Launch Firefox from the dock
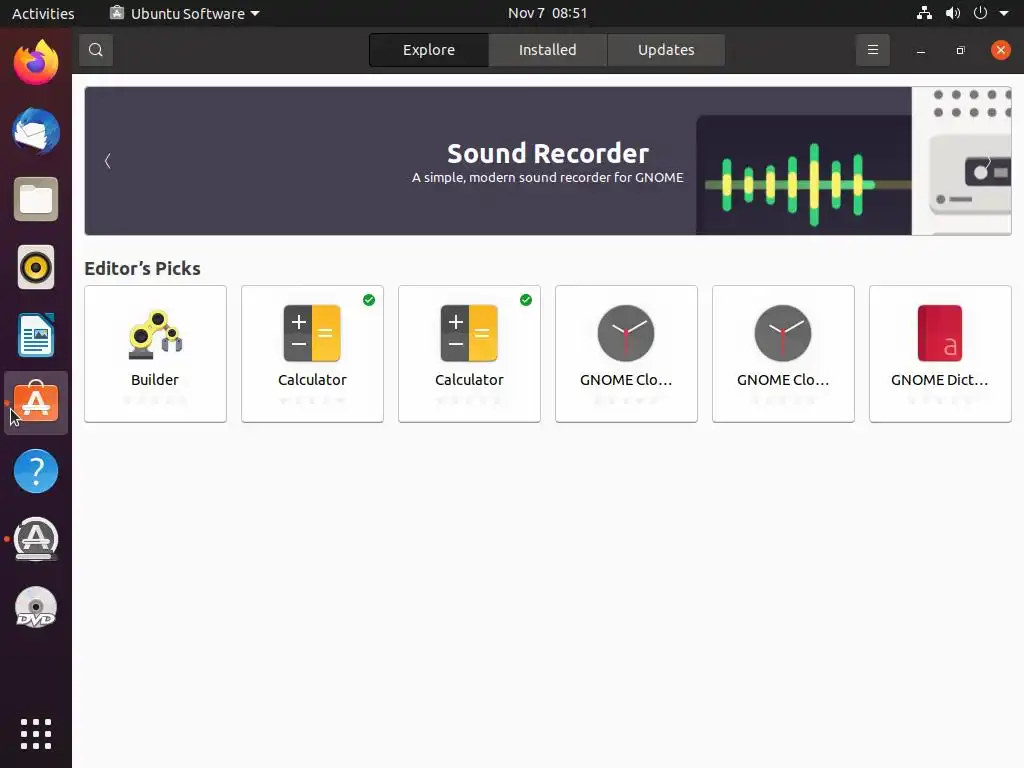Screen dimensions: 1024x768 36,62
